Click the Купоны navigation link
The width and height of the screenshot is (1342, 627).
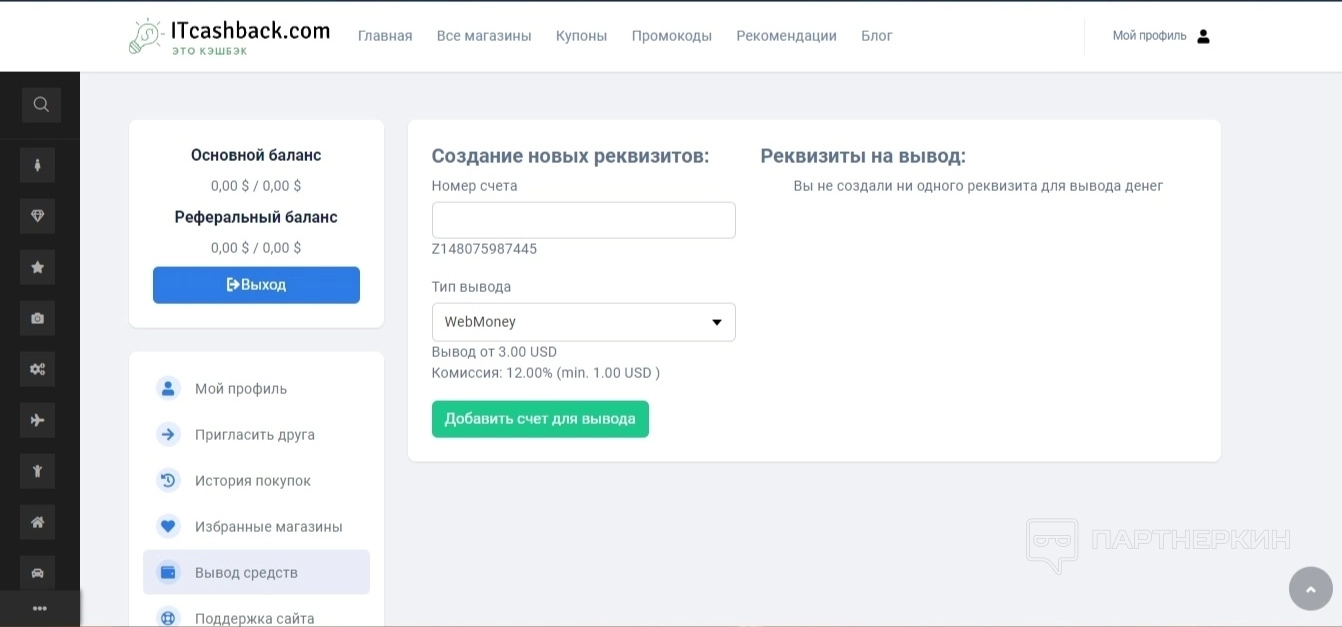pos(581,36)
